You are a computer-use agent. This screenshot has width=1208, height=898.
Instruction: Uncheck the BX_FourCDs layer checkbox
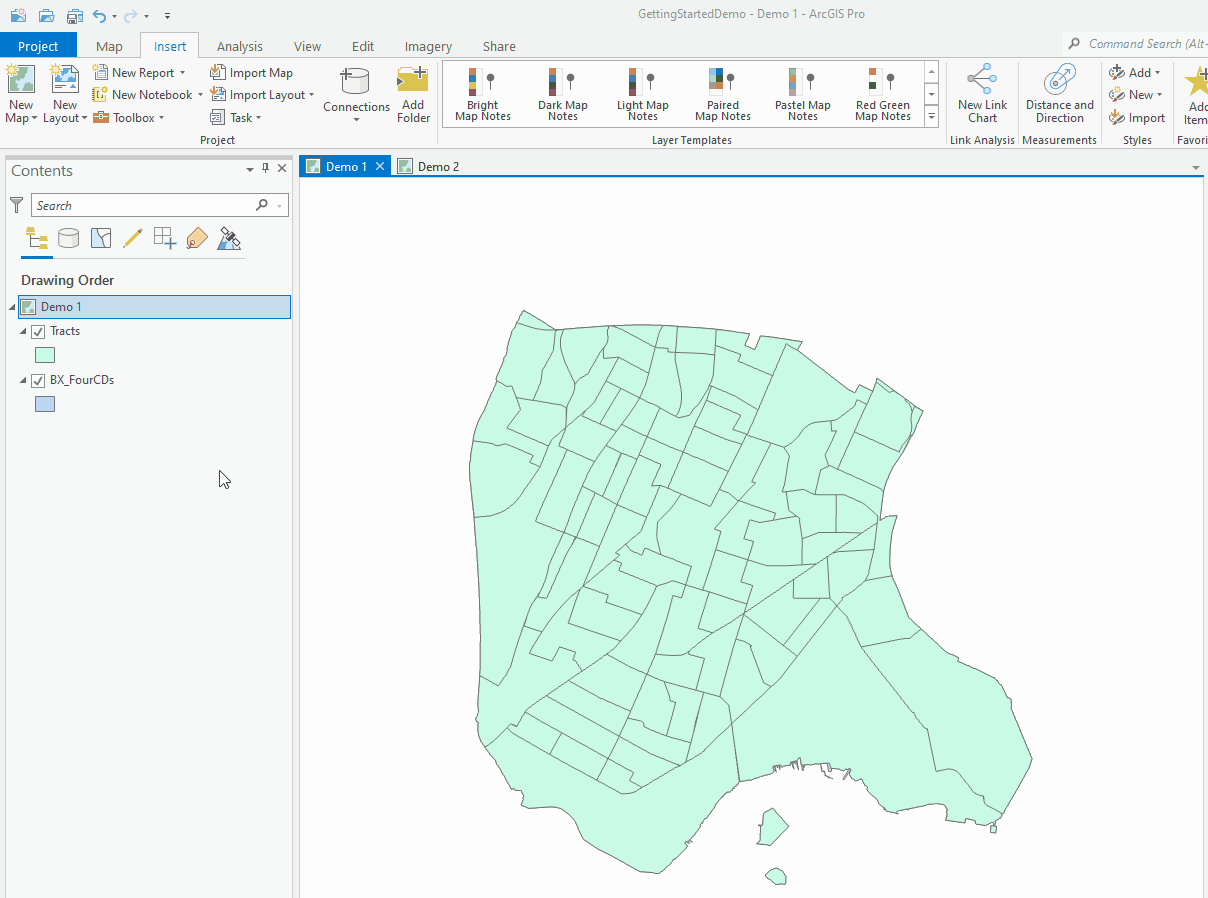(x=38, y=380)
